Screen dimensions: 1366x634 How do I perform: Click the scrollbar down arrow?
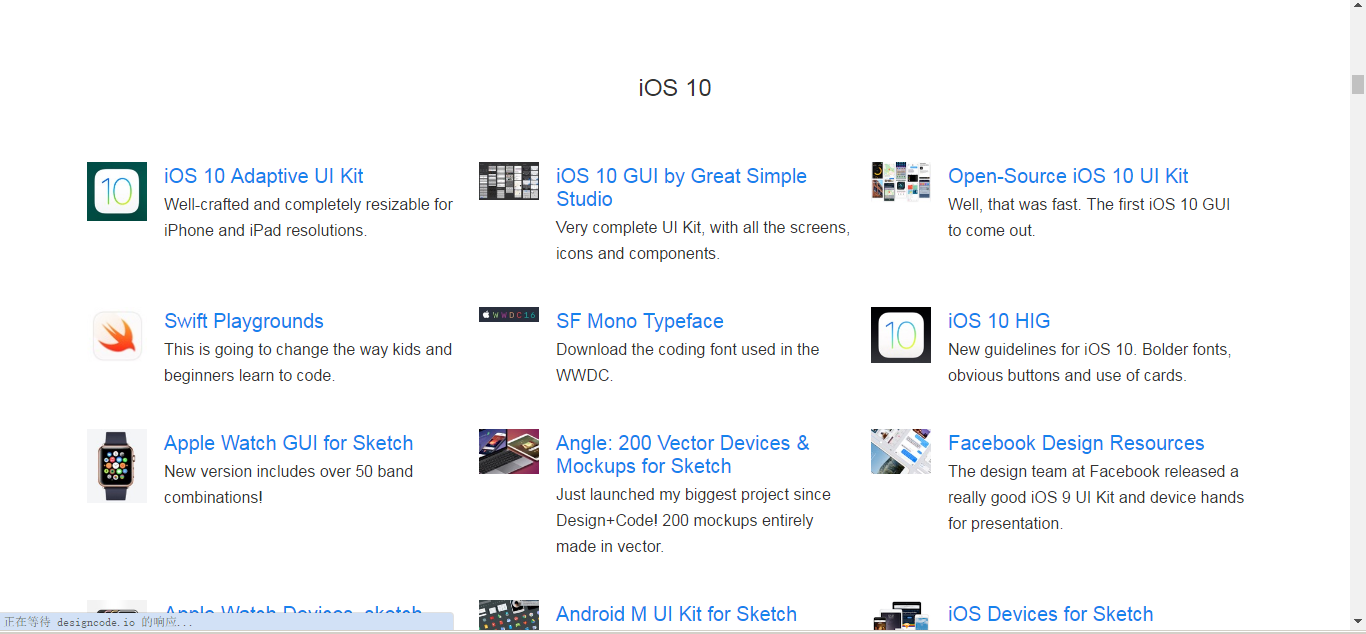coord(1358,622)
